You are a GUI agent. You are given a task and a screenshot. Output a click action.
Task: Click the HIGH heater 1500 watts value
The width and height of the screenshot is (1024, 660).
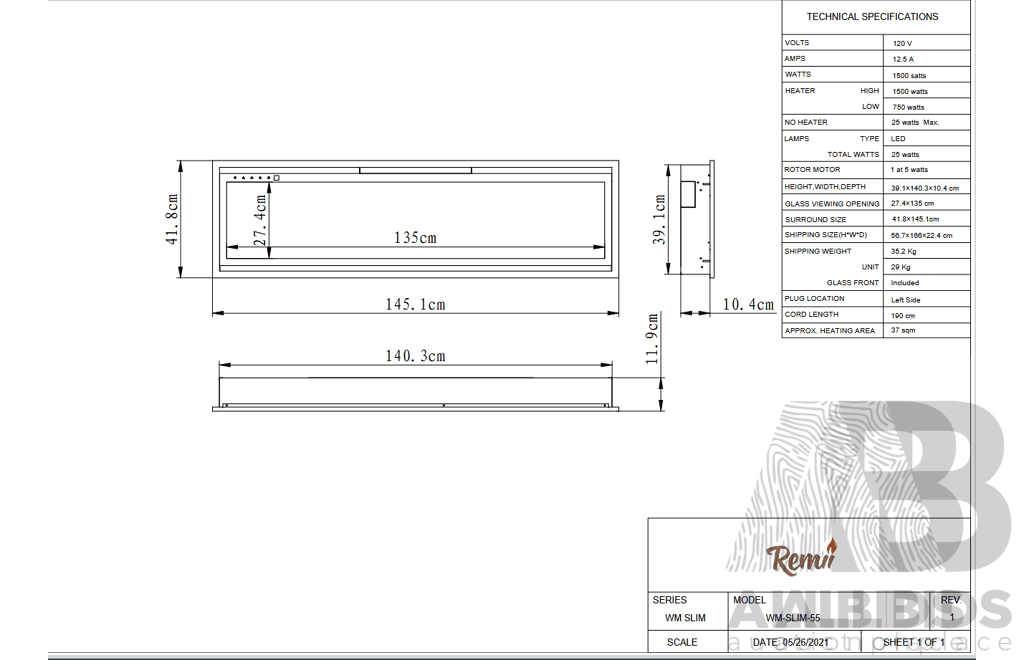(910, 91)
